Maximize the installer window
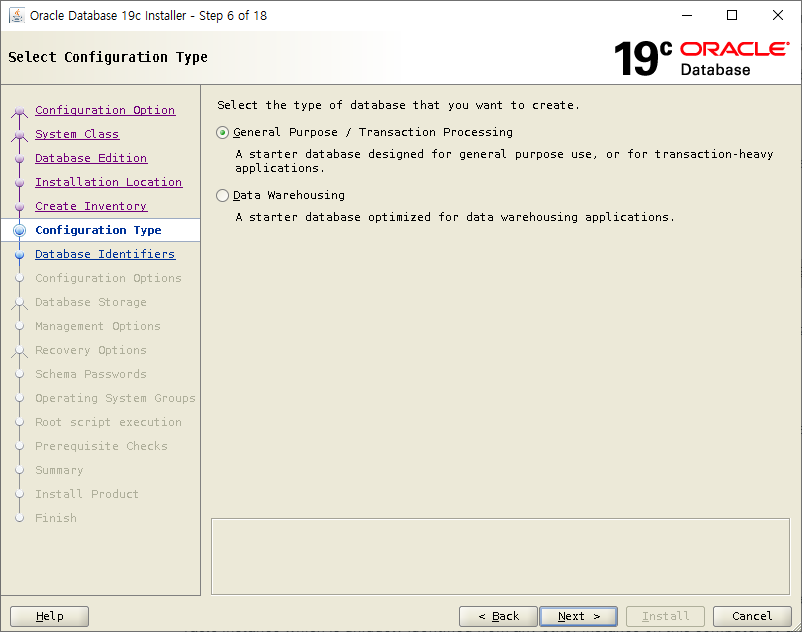This screenshot has height=632, width=802. 732,15
